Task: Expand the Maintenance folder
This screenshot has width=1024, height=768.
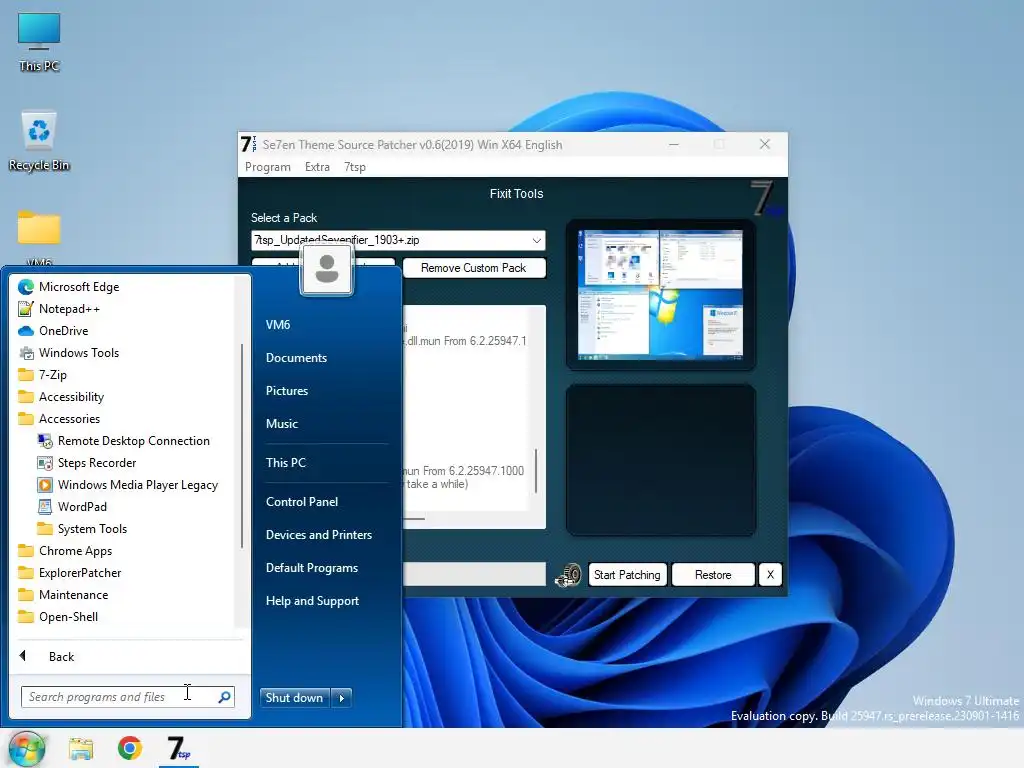Action: [73, 595]
